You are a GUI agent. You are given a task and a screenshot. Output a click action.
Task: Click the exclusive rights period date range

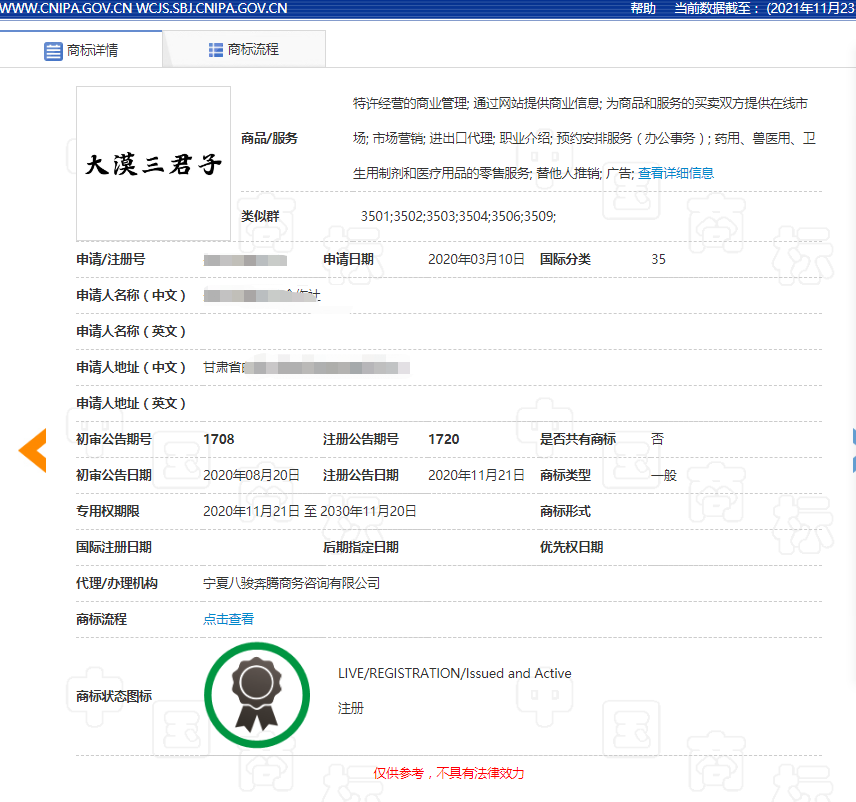tap(309, 511)
